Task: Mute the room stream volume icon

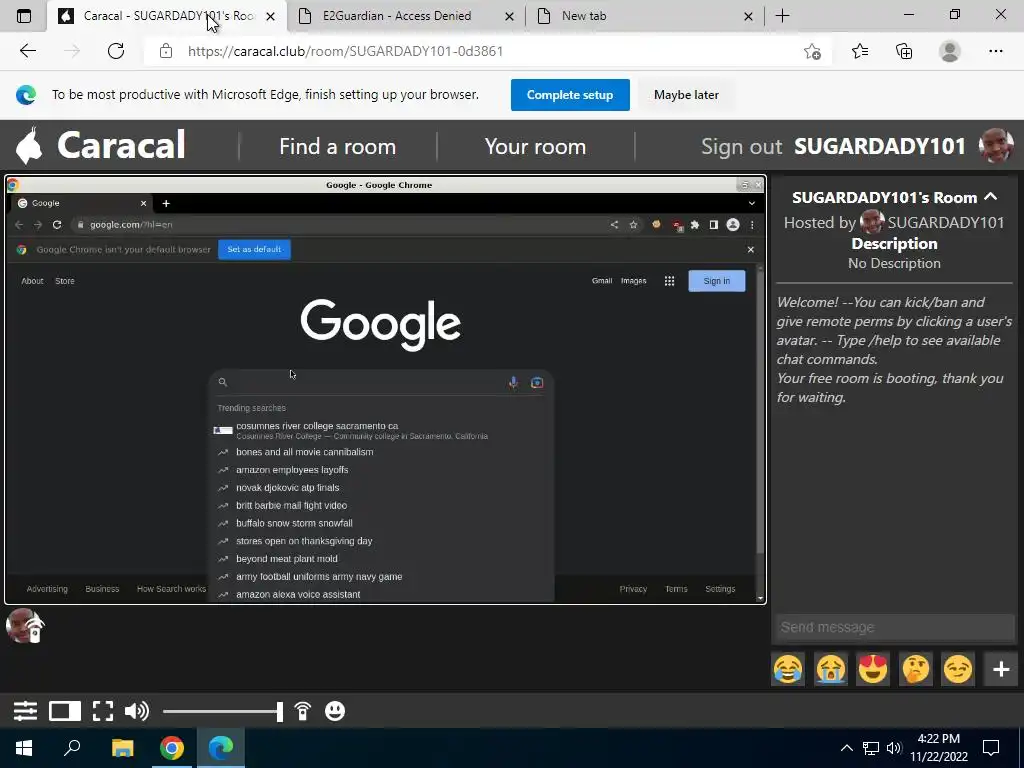Action: tap(136, 711)
